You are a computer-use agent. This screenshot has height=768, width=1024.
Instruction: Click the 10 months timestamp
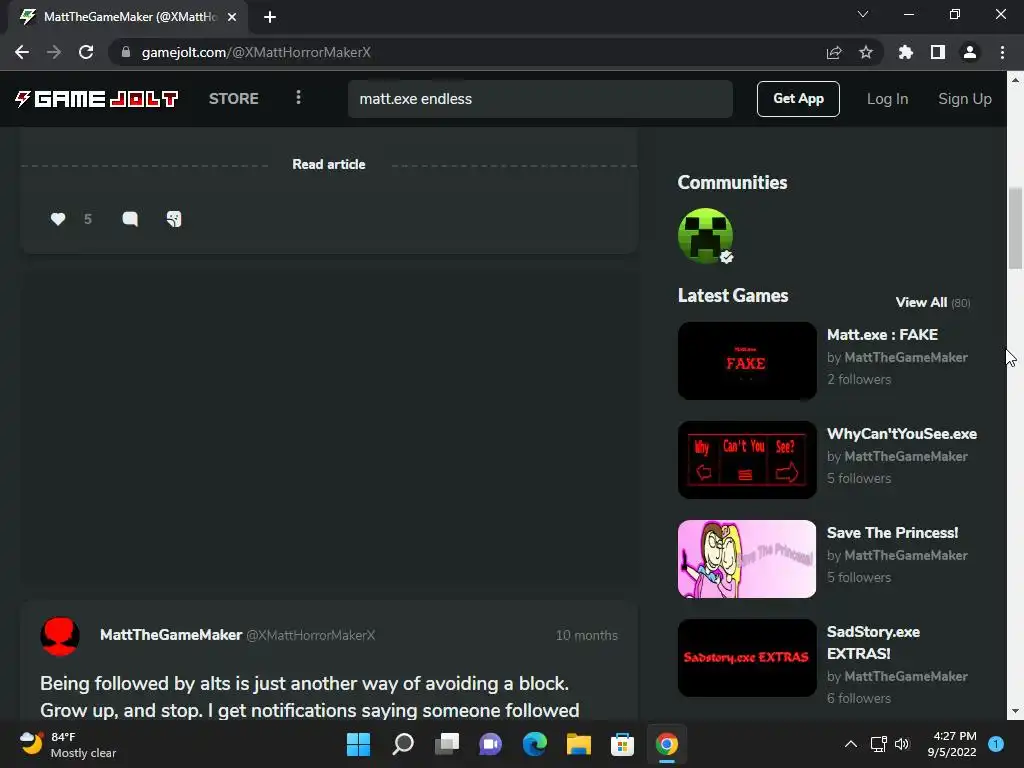(586, 635)
